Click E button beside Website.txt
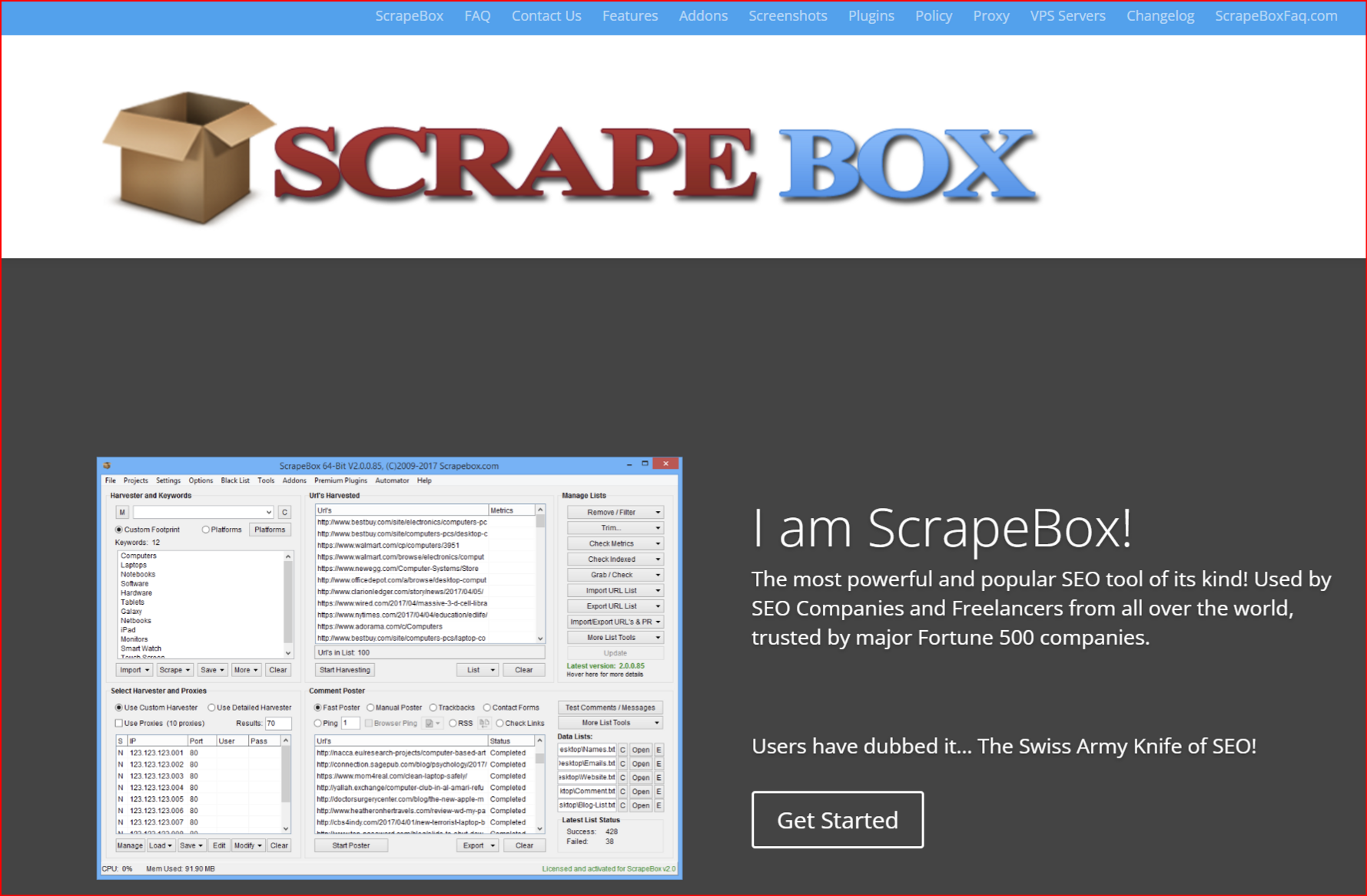This screenshot has height=896, width=1367. (x=659, y=778)
